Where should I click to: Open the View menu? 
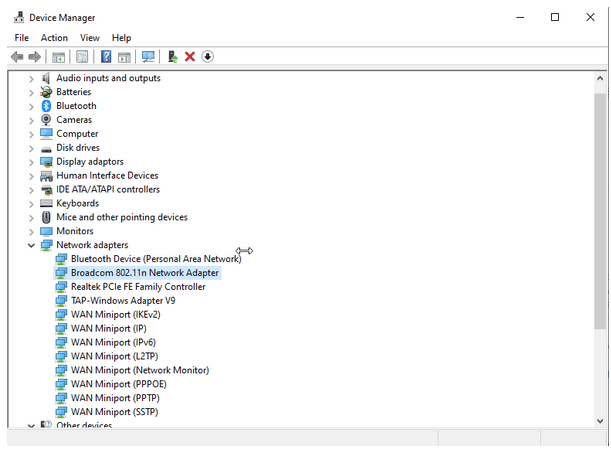(90, 38)
